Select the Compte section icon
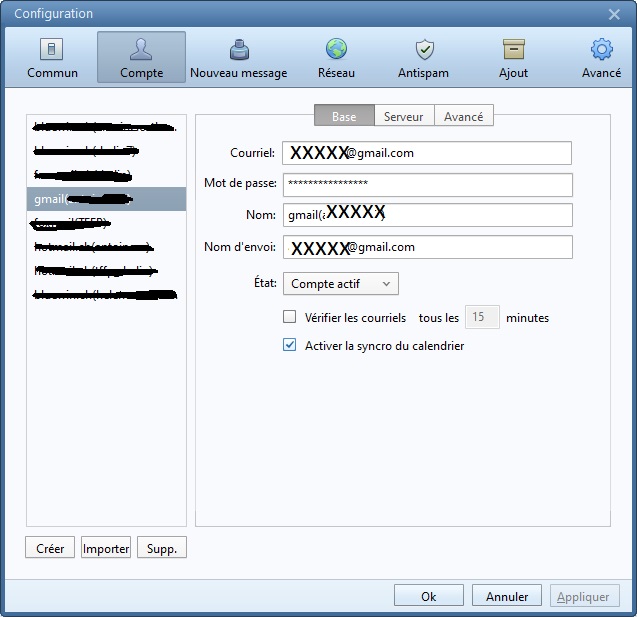637x617 pixels. 141,58
